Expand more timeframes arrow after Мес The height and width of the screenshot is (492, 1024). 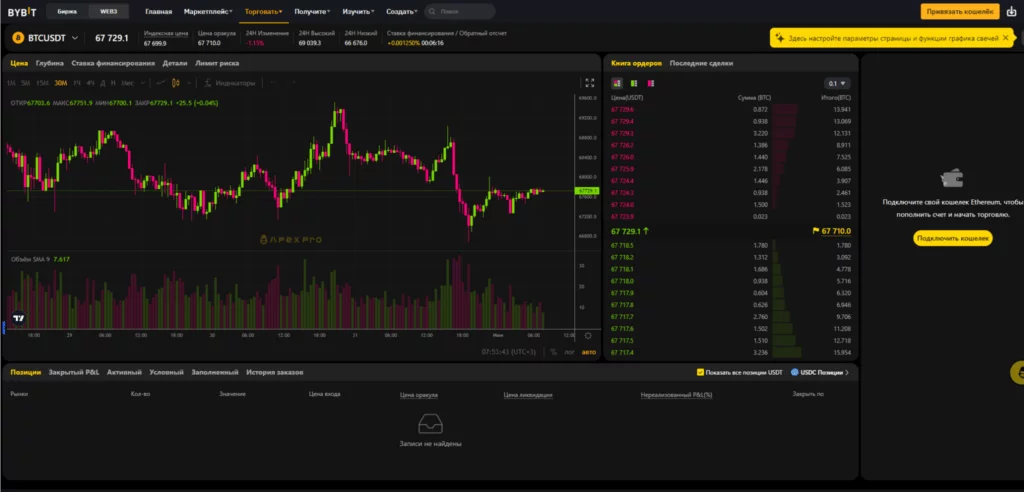tap(142, 83)
